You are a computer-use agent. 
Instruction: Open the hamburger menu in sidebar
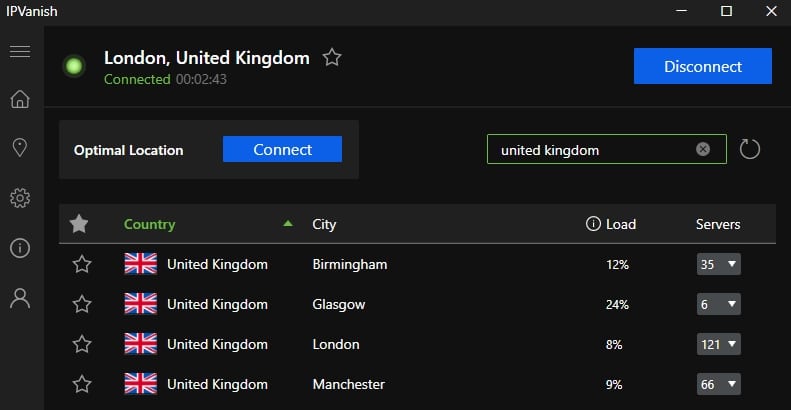[x=20, y=51]
